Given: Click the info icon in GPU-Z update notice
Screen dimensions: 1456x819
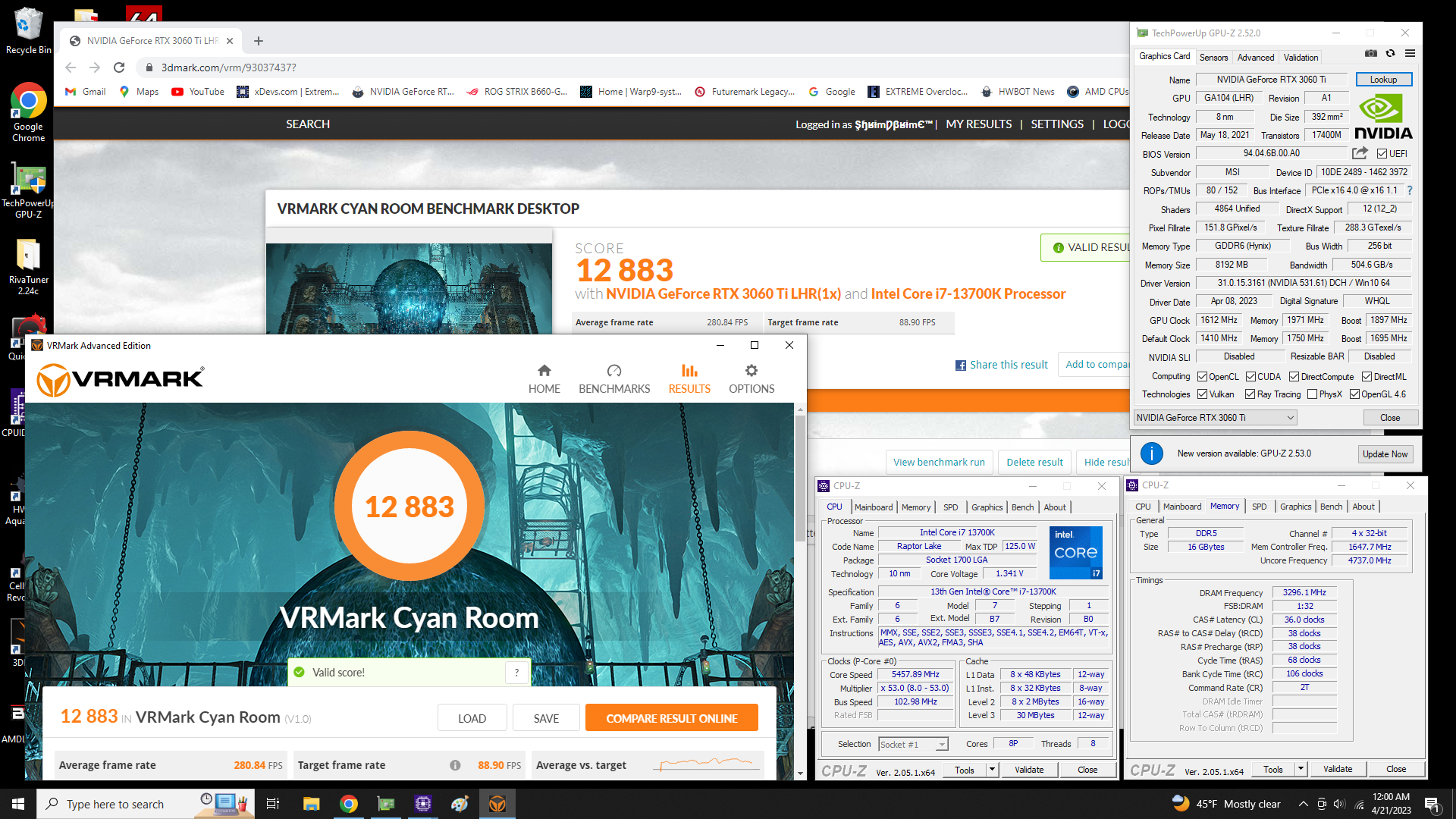Looking at the screenshot, I should [x=1151, y=453].
